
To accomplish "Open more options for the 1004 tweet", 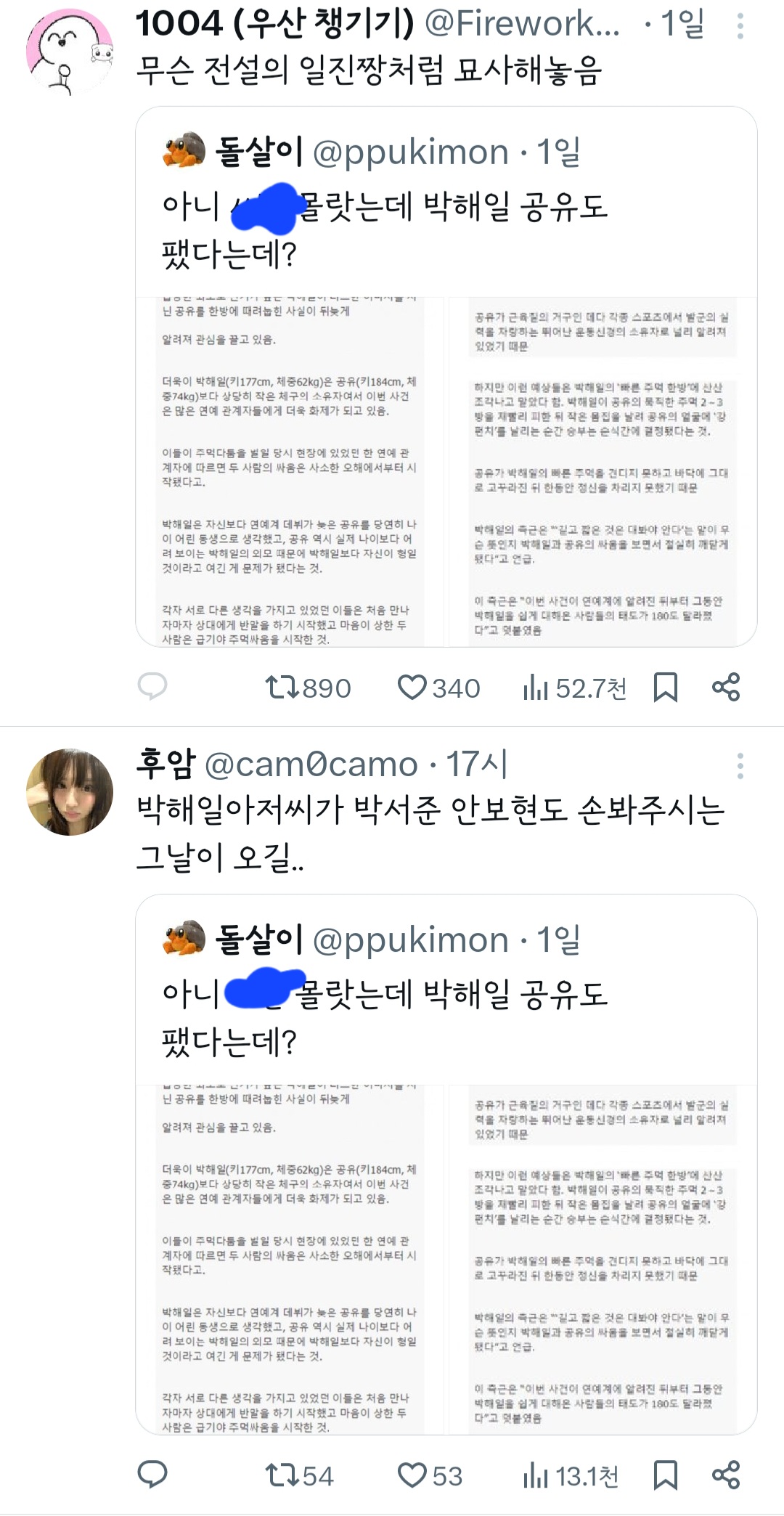I will (740, 26).
